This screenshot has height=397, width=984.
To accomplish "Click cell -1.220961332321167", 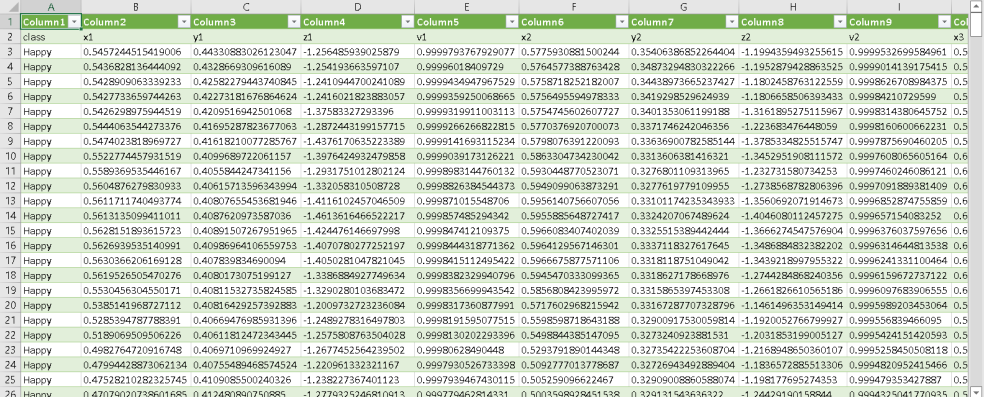I will click(358, 364).
